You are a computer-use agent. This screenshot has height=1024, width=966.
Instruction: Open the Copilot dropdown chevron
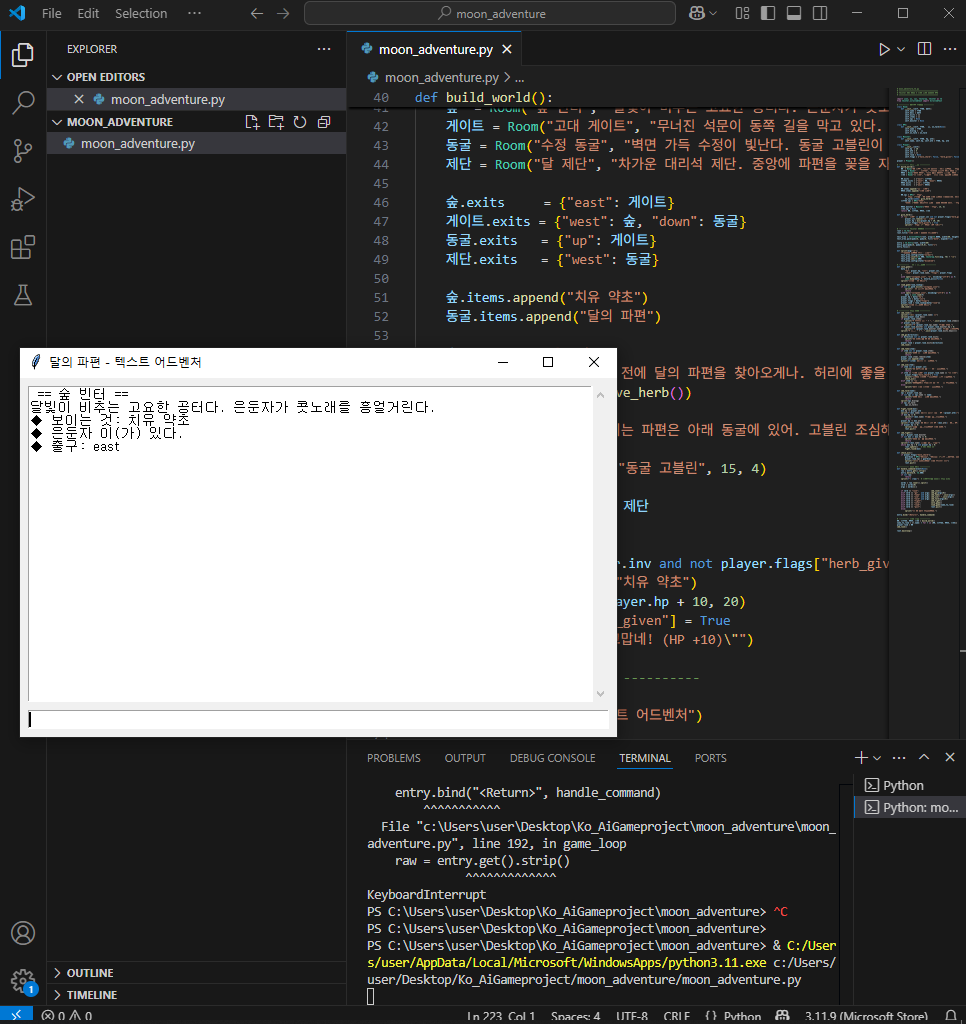coord(713,13)
